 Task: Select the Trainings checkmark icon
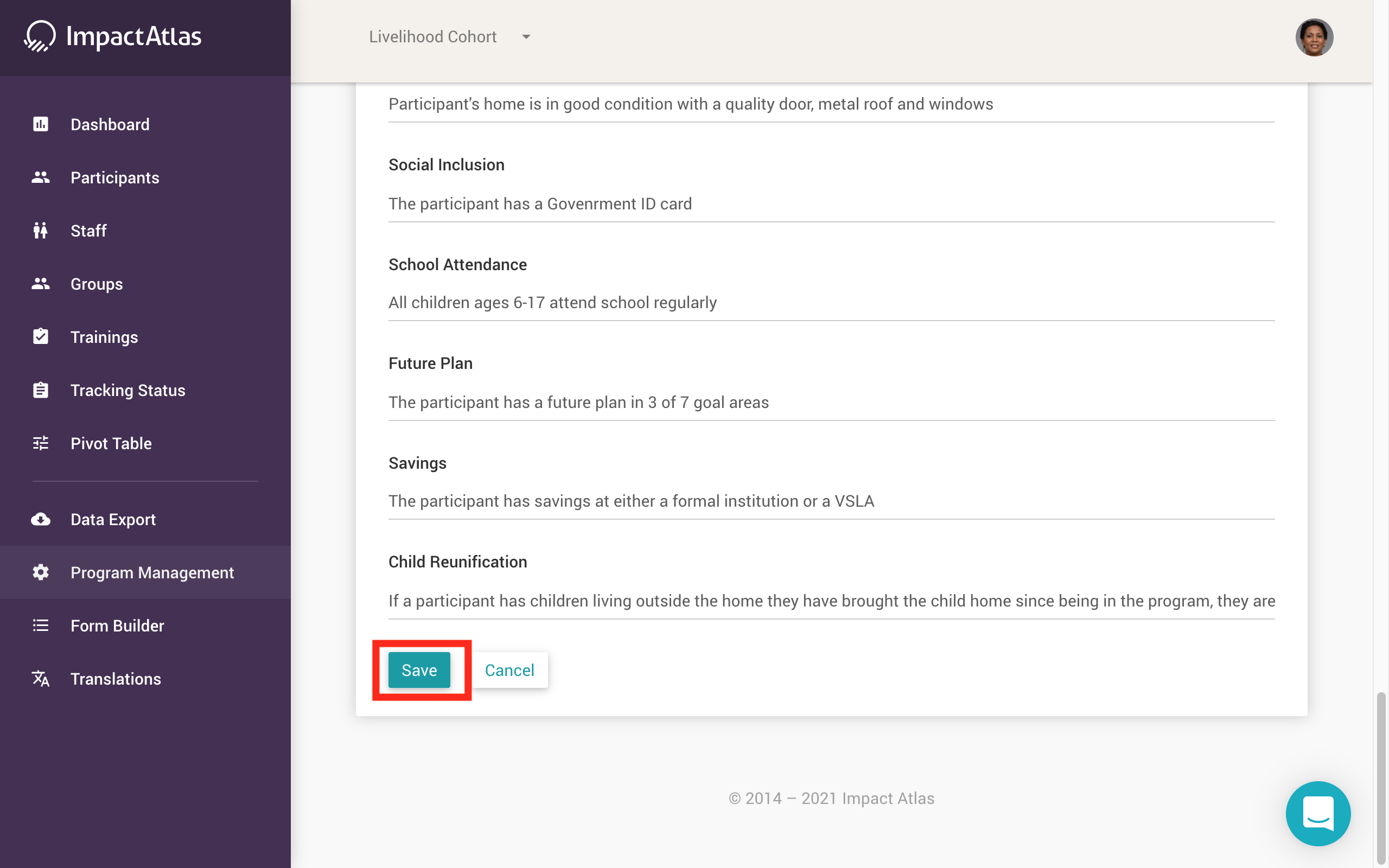pos(40,336)
